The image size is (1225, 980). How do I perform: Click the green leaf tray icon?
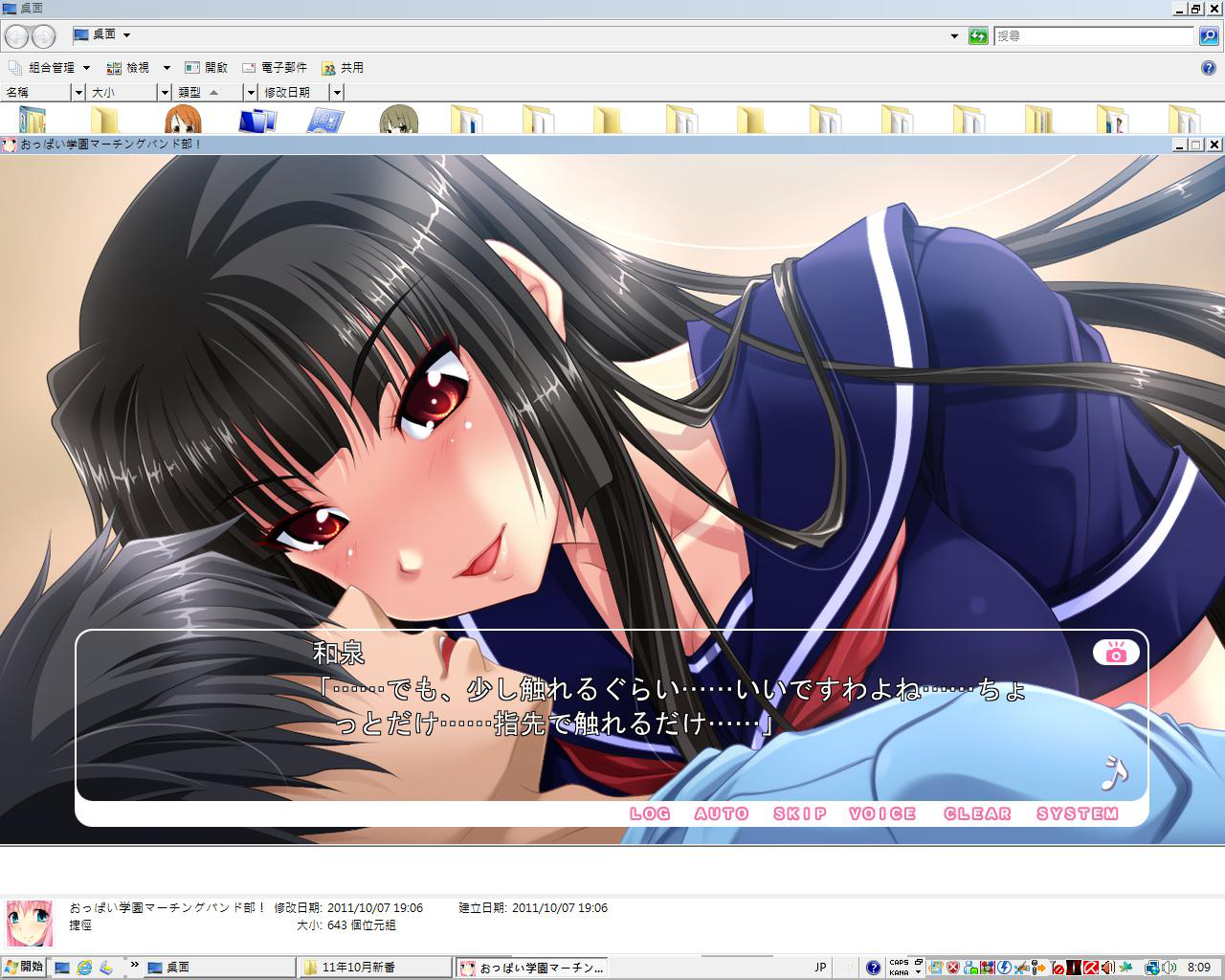(1127, 968)
